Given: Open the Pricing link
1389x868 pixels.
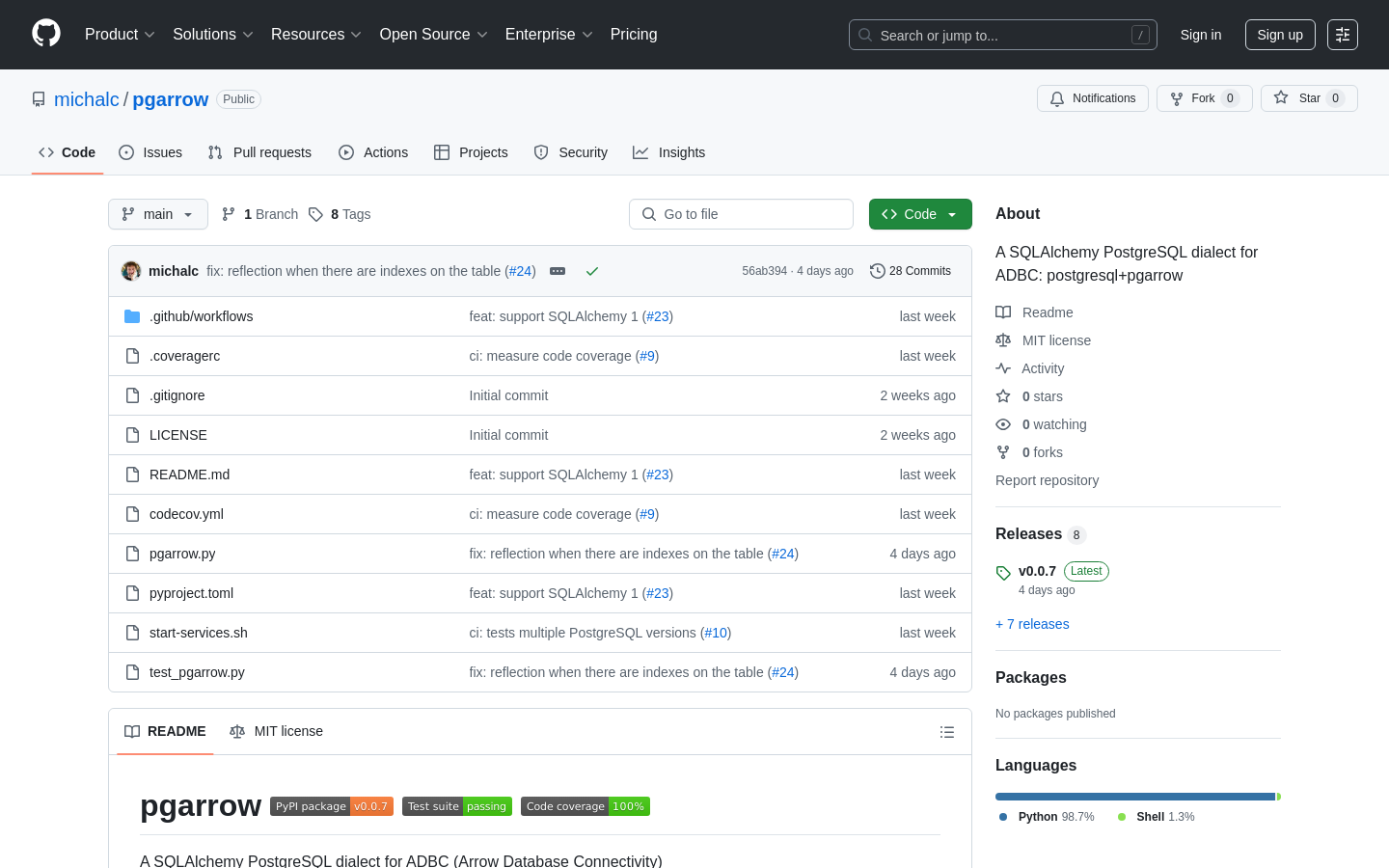Looking at the screenshot, I should (634, 35).
